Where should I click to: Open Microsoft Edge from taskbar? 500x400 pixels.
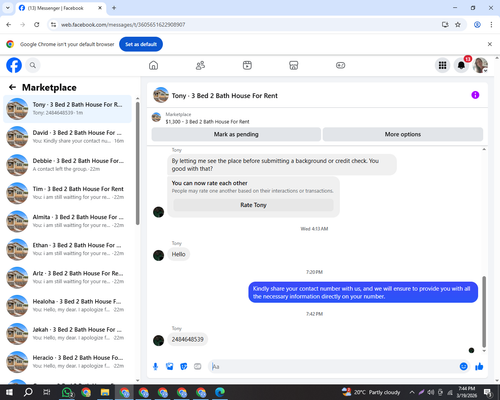[220, 392]
